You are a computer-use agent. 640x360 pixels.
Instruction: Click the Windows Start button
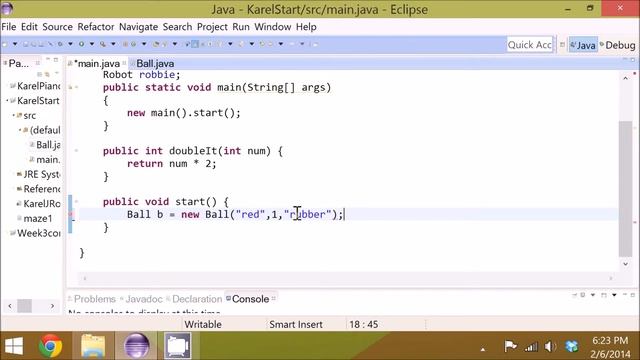13,346
